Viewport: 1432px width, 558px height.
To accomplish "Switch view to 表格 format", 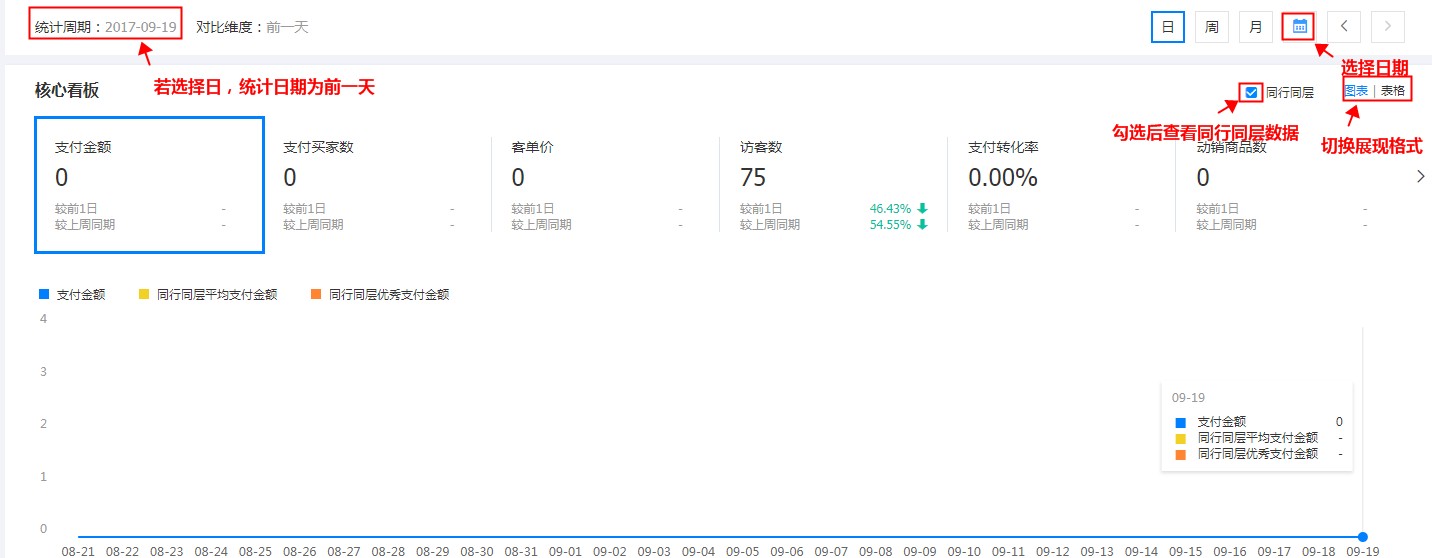I will [1393, 90].
